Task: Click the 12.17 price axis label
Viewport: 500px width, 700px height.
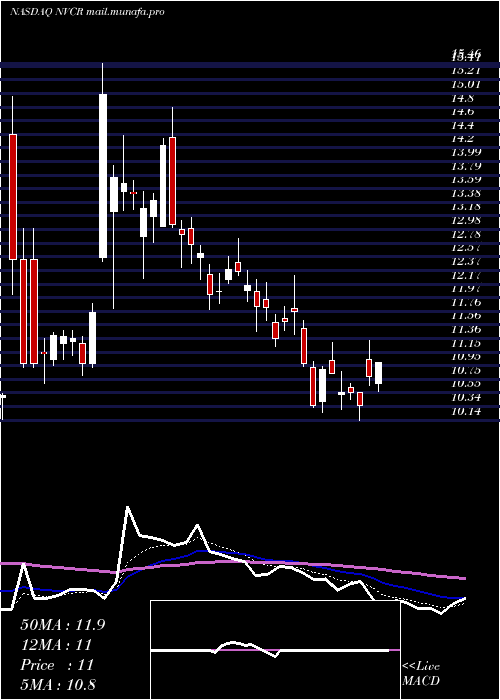Action: pos(466,275)
